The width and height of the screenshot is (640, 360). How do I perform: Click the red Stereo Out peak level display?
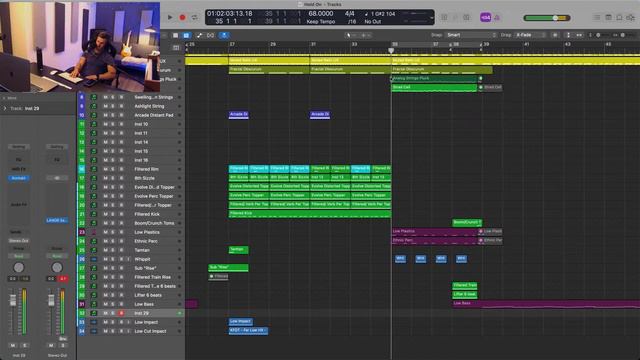click(63, 279)
